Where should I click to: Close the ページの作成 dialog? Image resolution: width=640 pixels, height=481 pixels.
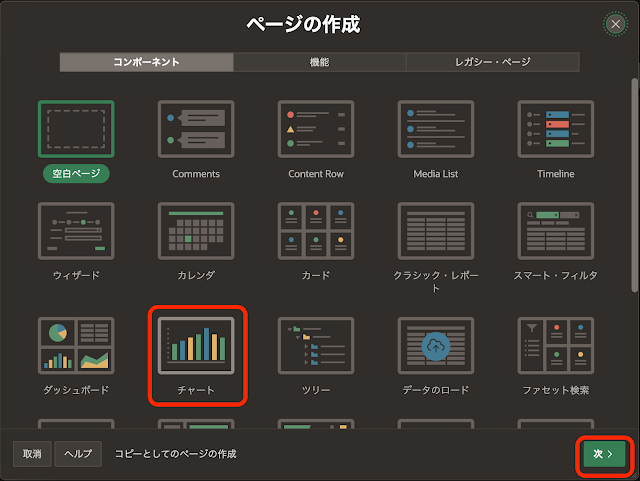(x=616, y=24)
